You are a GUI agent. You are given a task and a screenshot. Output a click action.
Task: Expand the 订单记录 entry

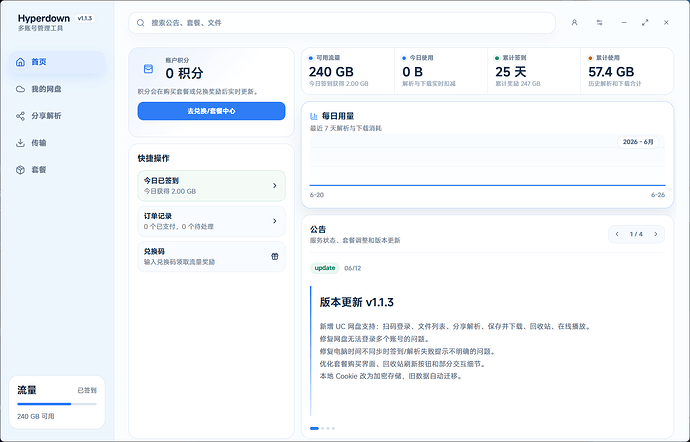click(211, 221)
